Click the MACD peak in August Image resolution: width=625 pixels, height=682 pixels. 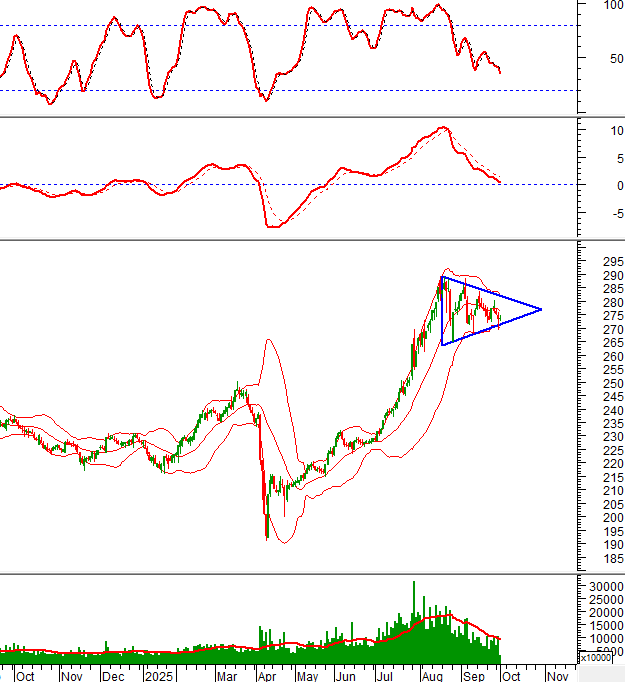point(442,129)
